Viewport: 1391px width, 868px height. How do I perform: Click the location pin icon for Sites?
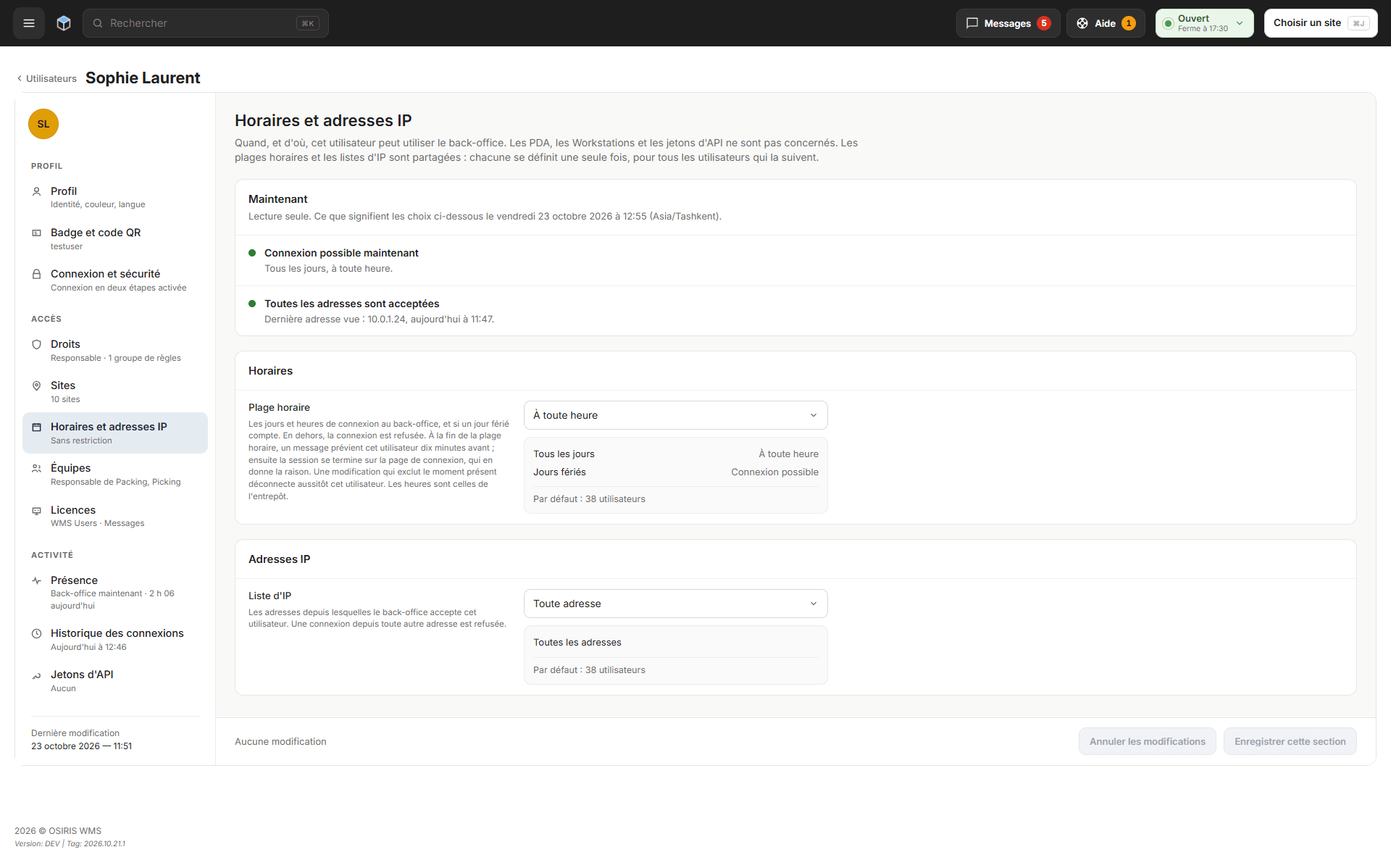pyautogui.click(x=36, y=386)
